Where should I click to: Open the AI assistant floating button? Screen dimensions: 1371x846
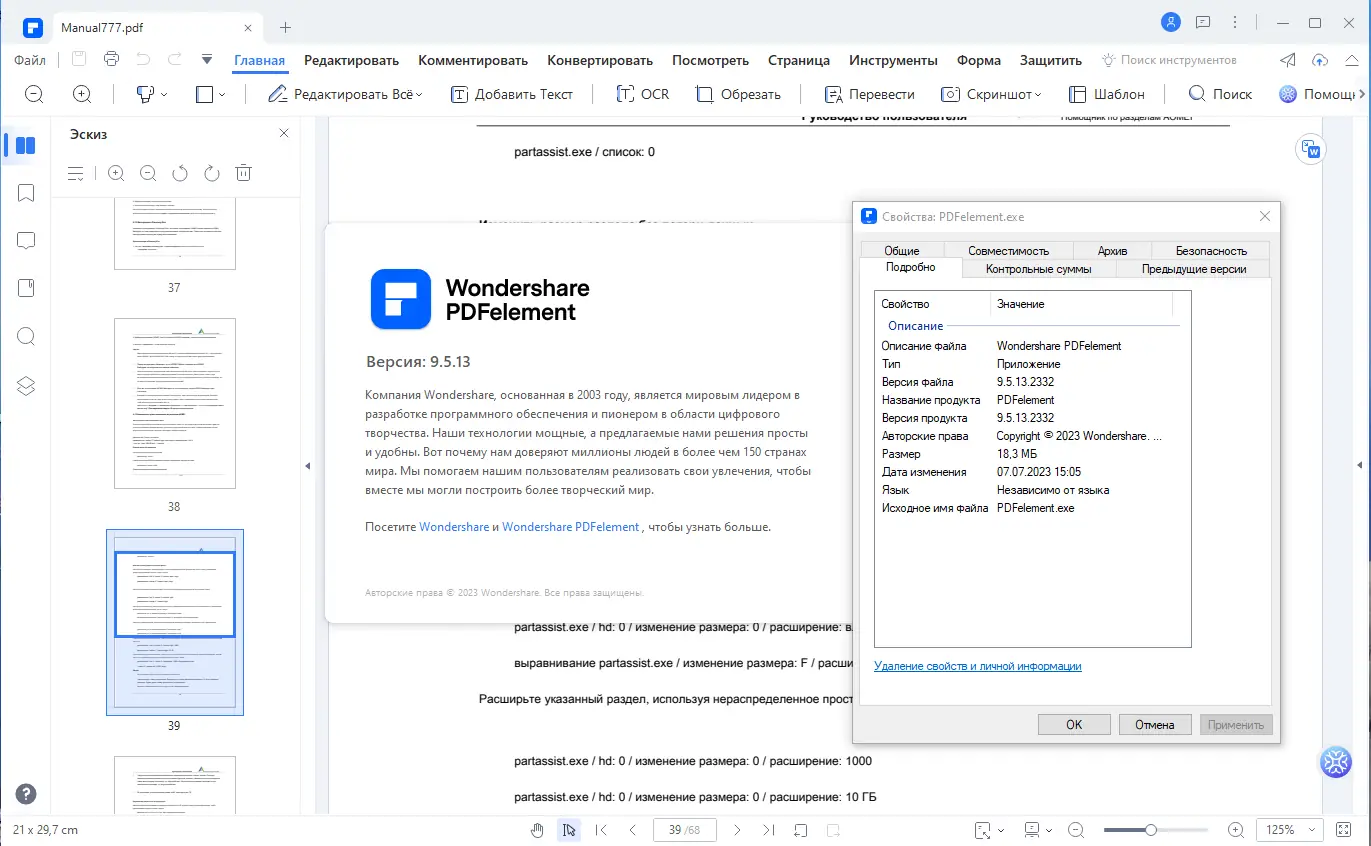pyautogui.click(x=1336, y=762)
